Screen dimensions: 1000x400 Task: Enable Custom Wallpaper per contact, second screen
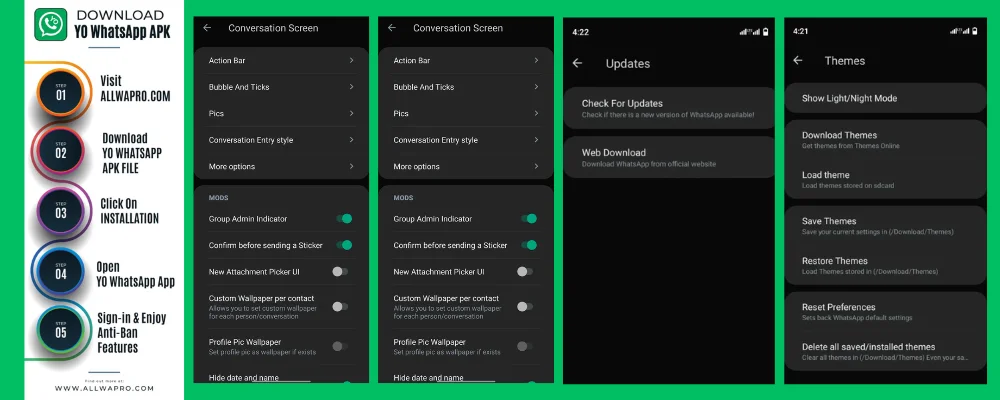coord(525,306)
